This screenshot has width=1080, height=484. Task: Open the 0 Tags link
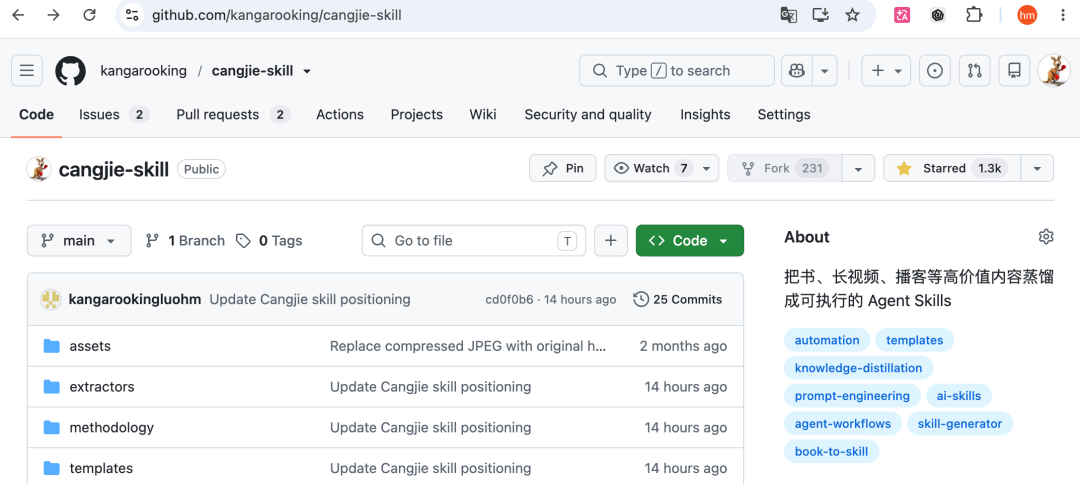coord(269,240)
